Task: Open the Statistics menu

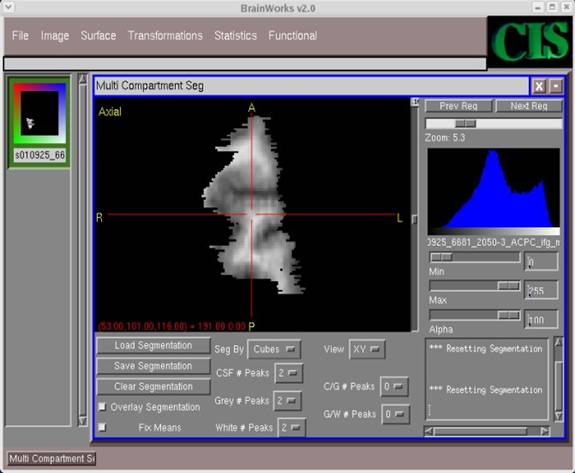Action: (235, 36)
